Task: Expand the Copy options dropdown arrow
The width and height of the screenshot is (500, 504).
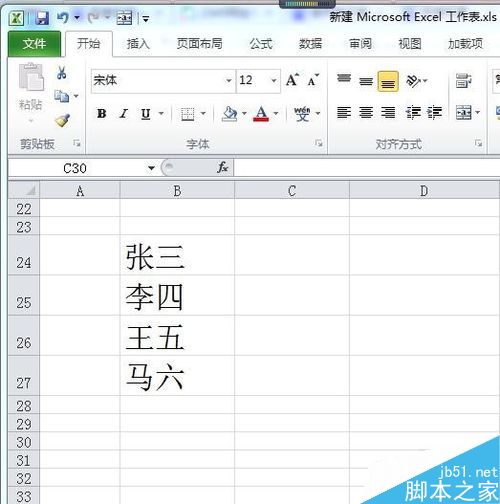Action: [x=76, y=96]
